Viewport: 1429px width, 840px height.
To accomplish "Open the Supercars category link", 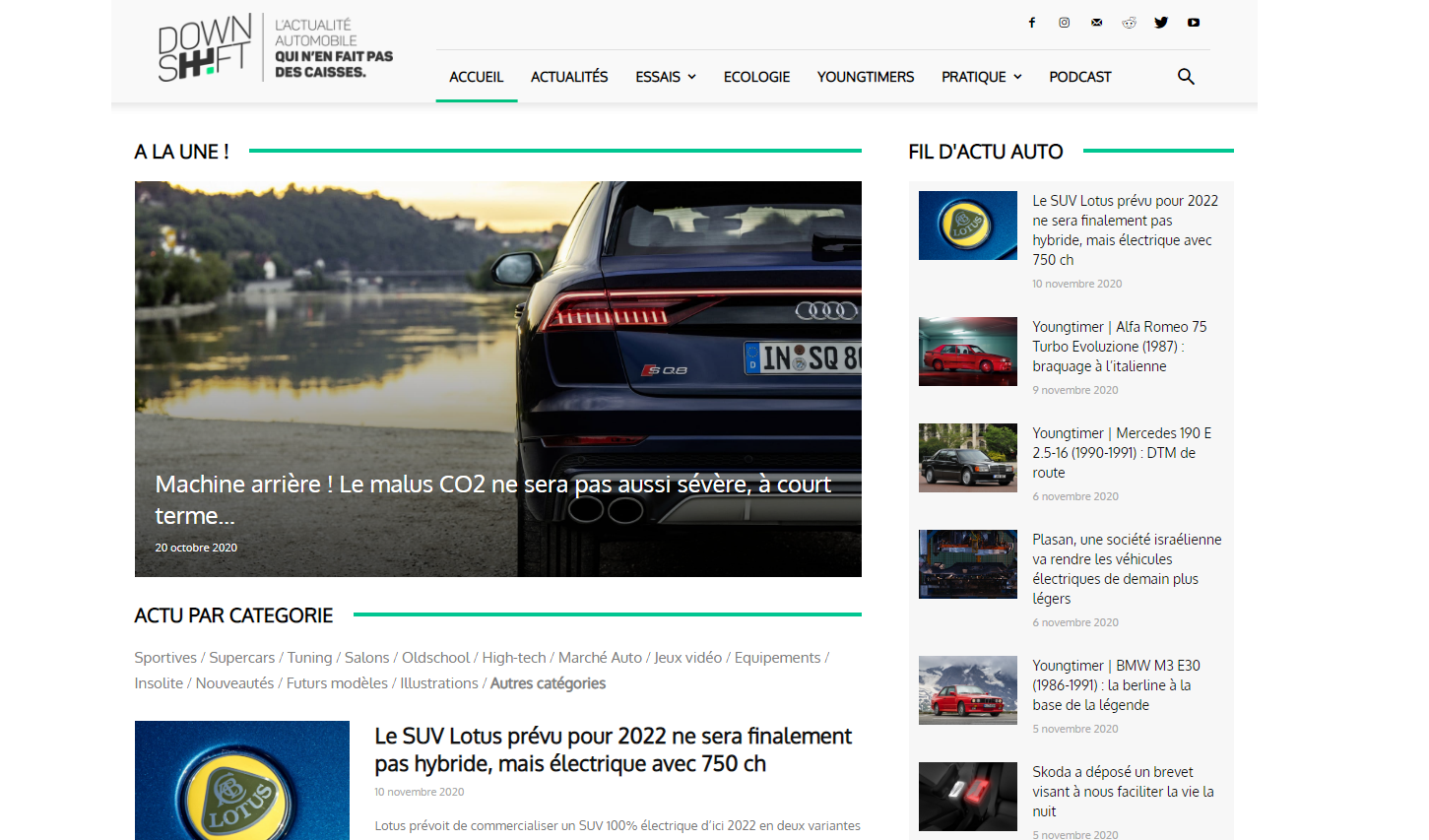I will [242, 658].
